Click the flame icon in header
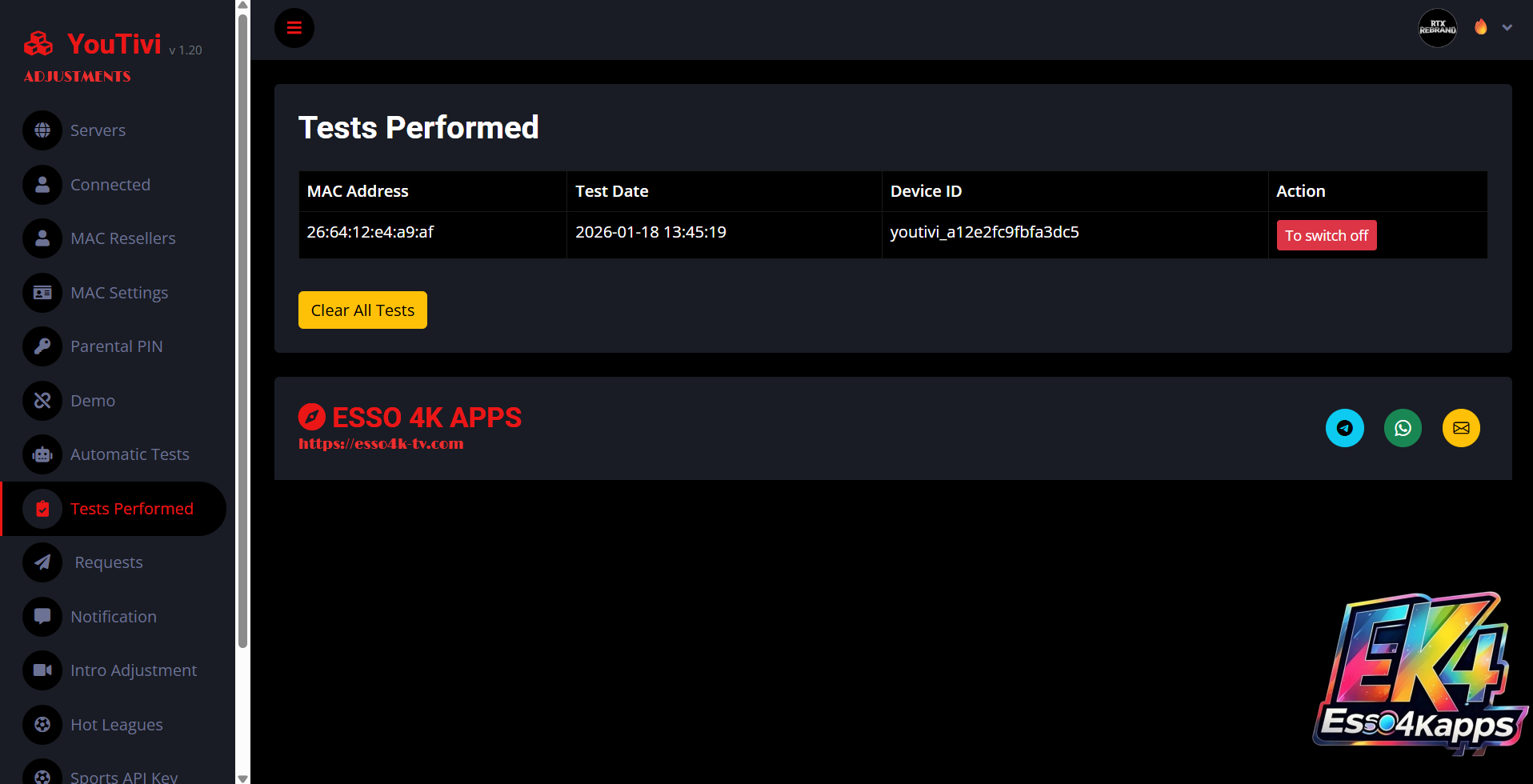Image resolution: width=1533 pixels, height=784 pixels. 1481,27
